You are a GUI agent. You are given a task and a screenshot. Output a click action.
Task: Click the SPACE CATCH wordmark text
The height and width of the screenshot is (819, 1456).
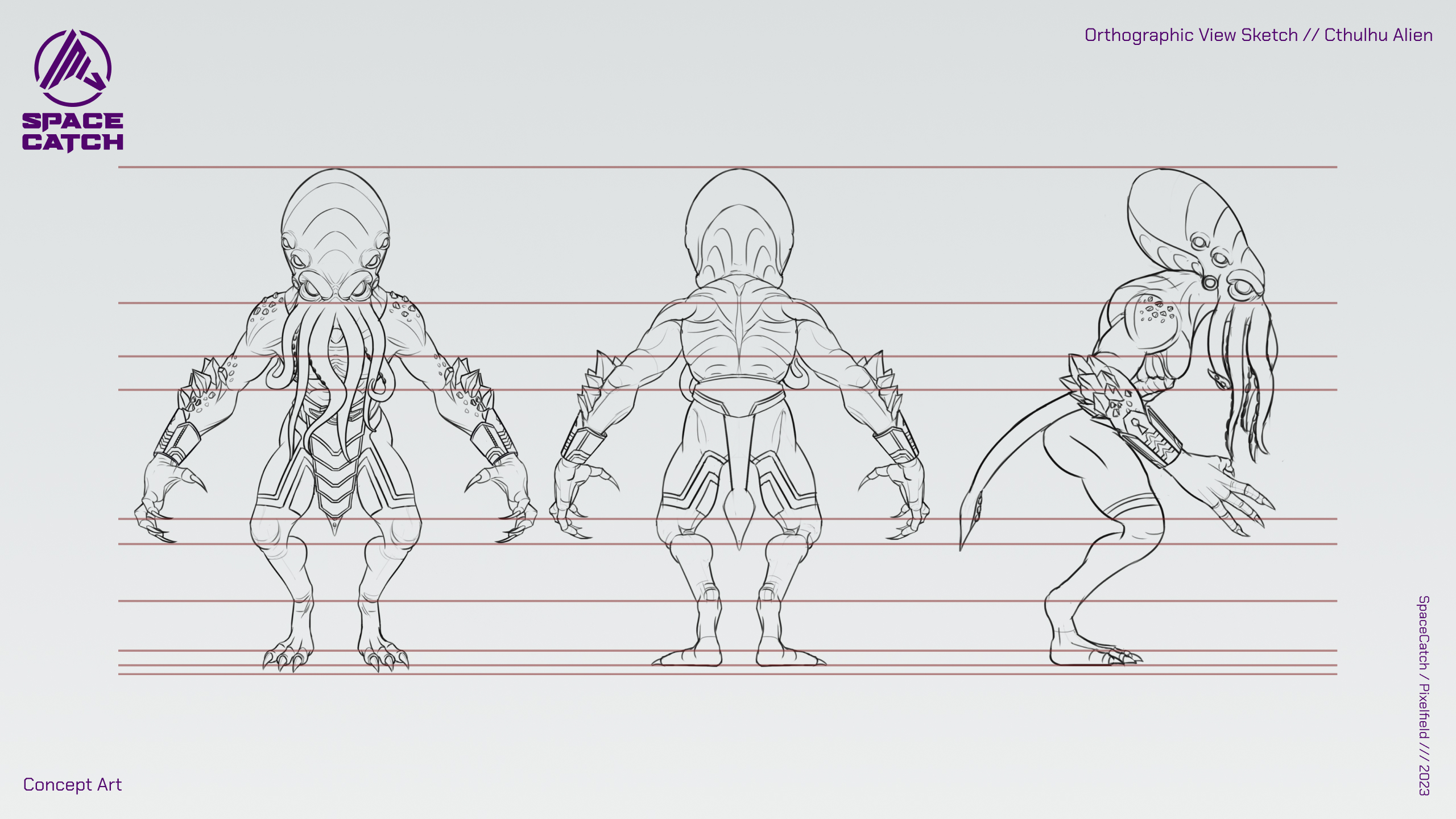(x=73, y=132)
